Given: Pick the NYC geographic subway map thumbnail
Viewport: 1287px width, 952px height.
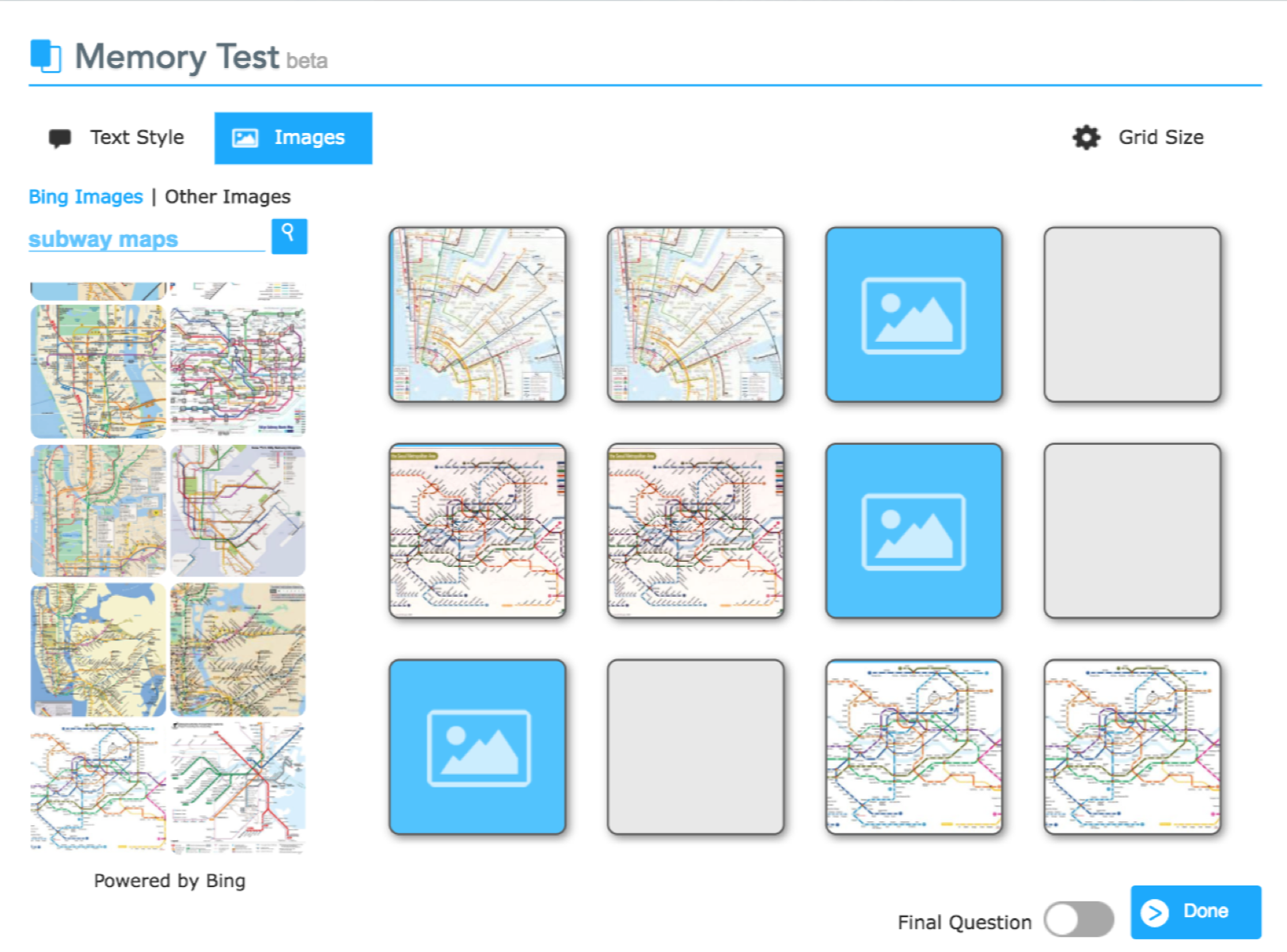Looking at the screenshot, I should tap(98, 372).
